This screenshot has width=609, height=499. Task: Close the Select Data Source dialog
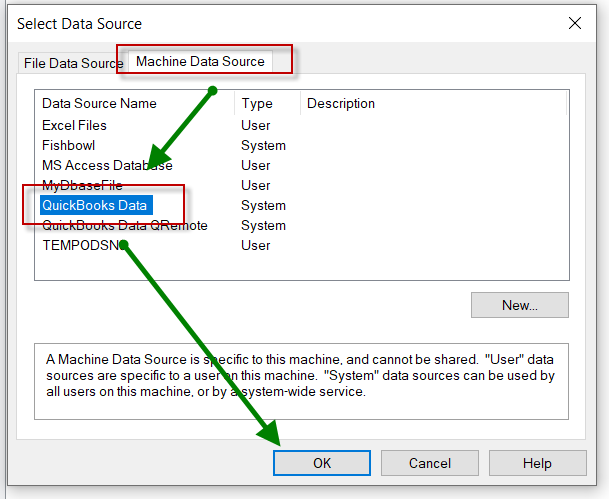coord(575,23)
